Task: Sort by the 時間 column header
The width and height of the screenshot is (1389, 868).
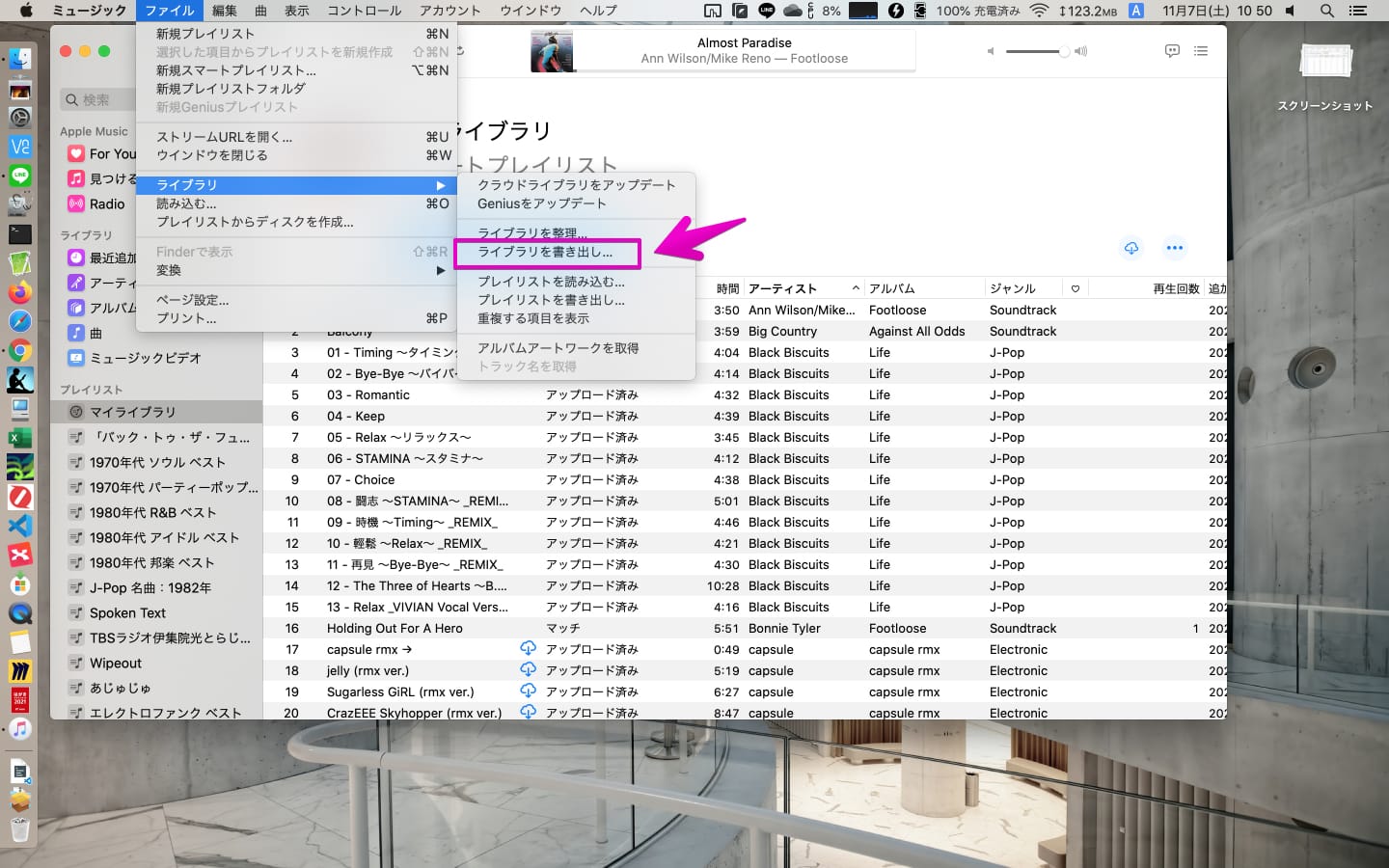Action: tap(727, 288)
